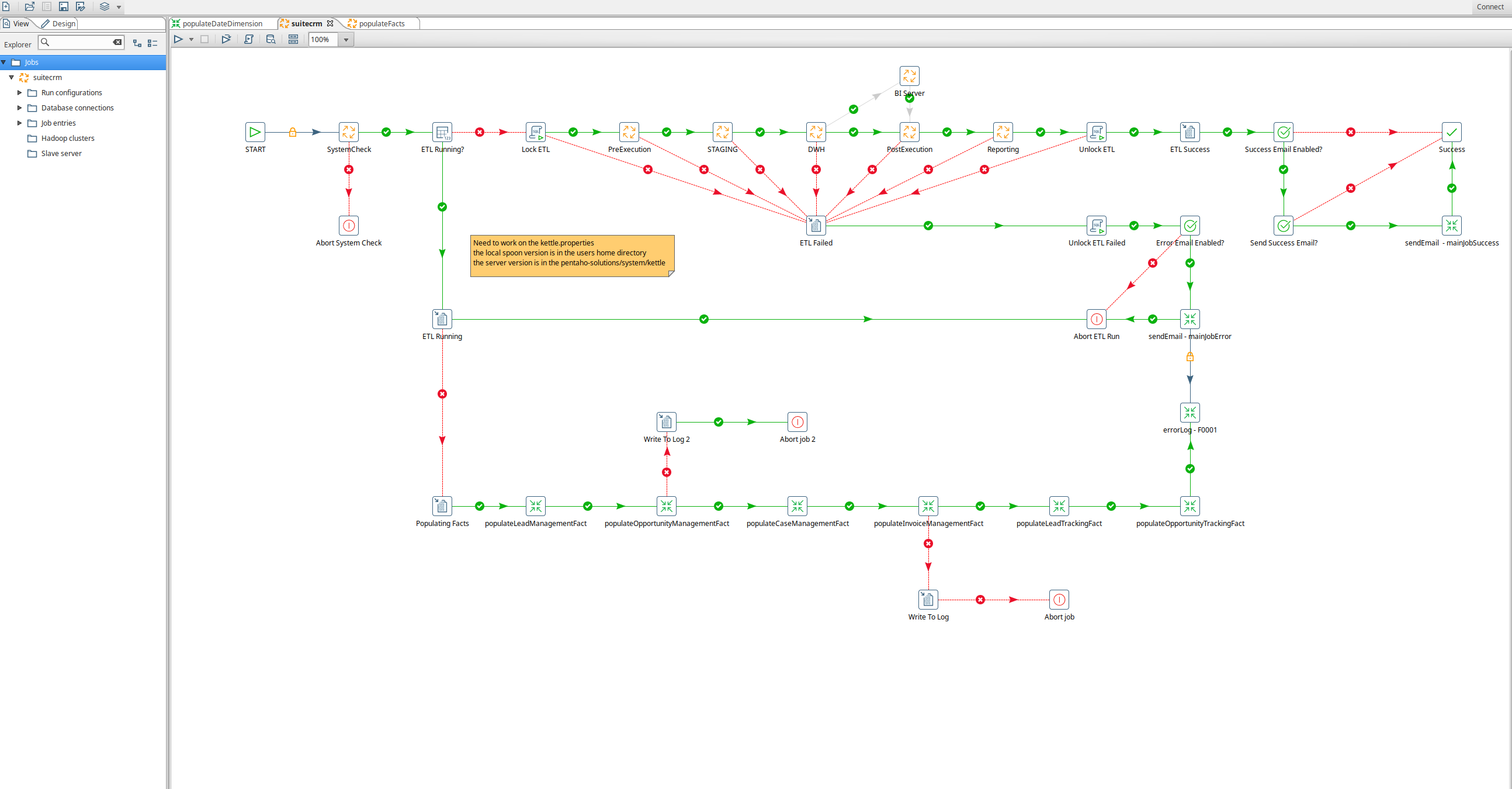Click the Explore repository icon
The height and width of the screenshot is (789, 1512).
[x=46, y=6]
